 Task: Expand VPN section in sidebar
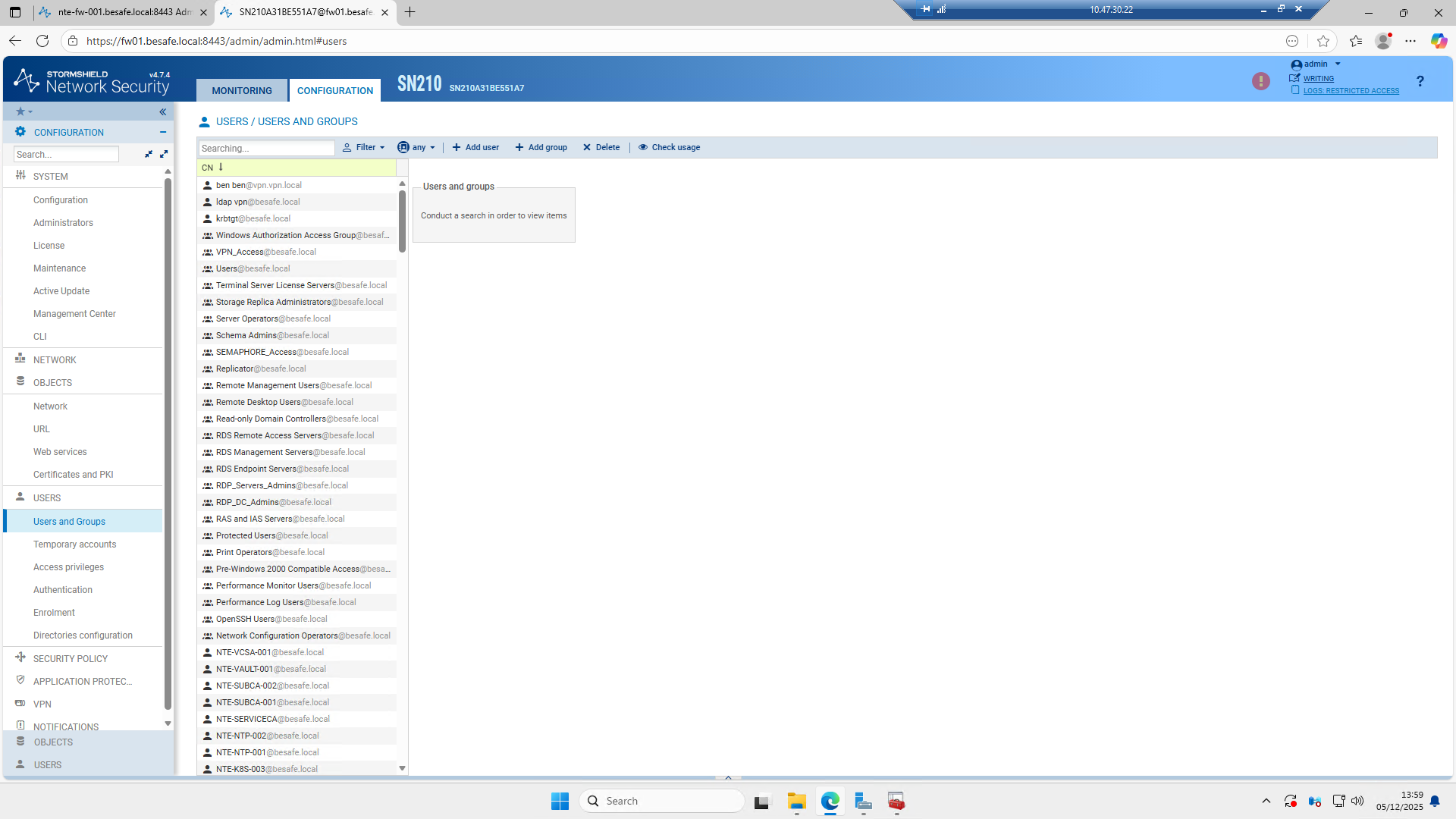coord(42,704)
